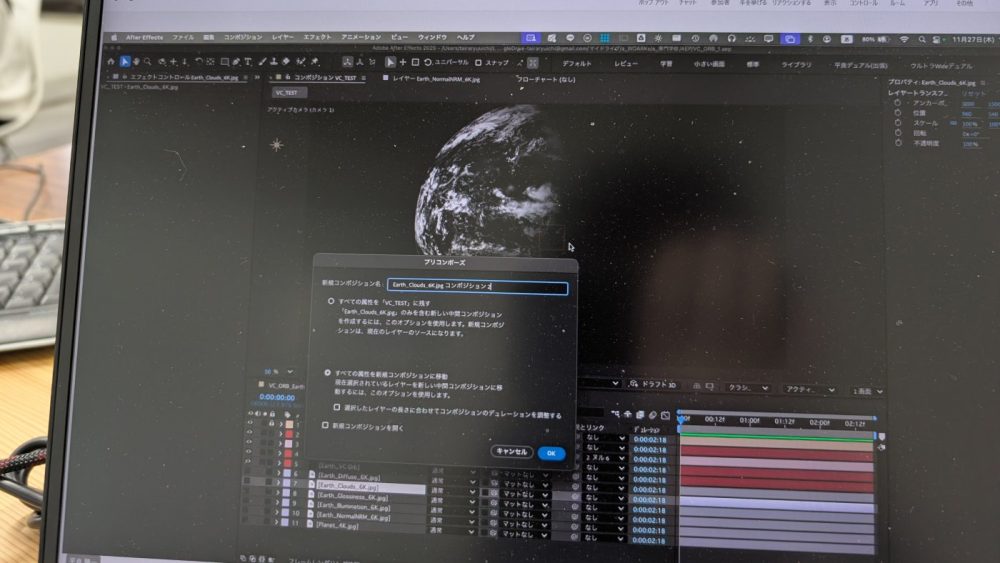Open the クラシック renderer dropdown
1000x563 pixels.
[747, 388]
